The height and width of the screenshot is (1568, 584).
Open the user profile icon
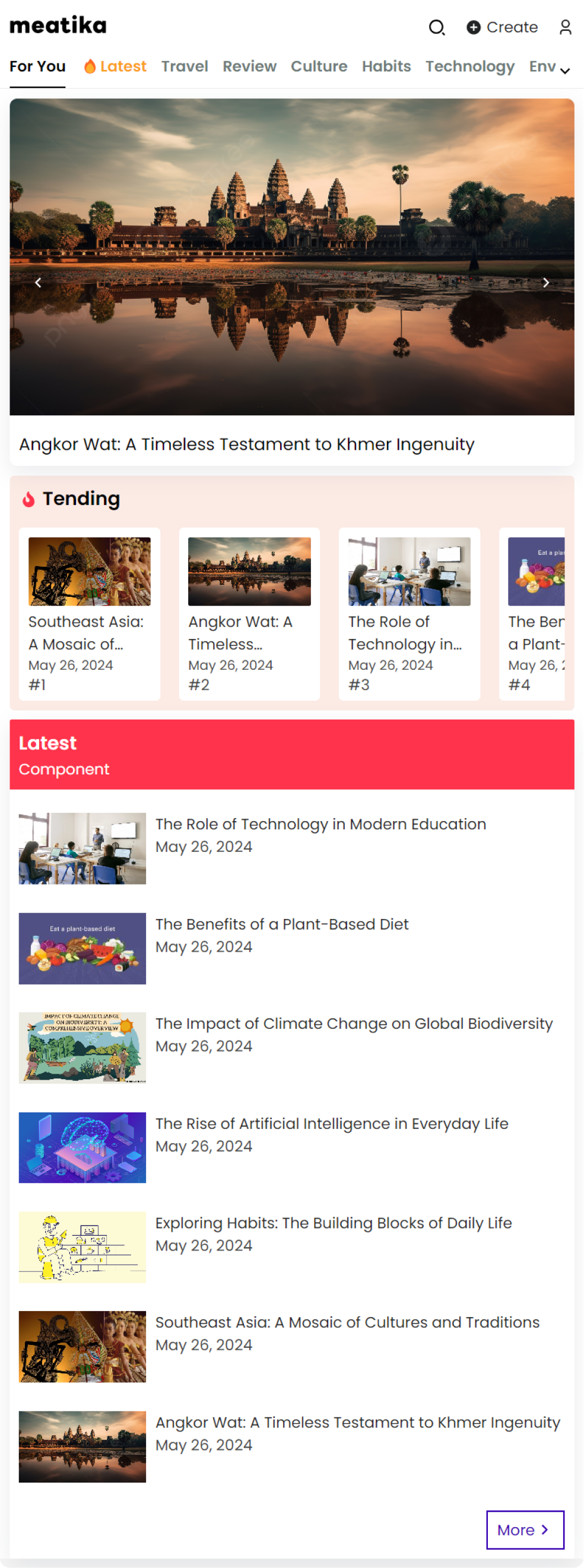[565, 27]
